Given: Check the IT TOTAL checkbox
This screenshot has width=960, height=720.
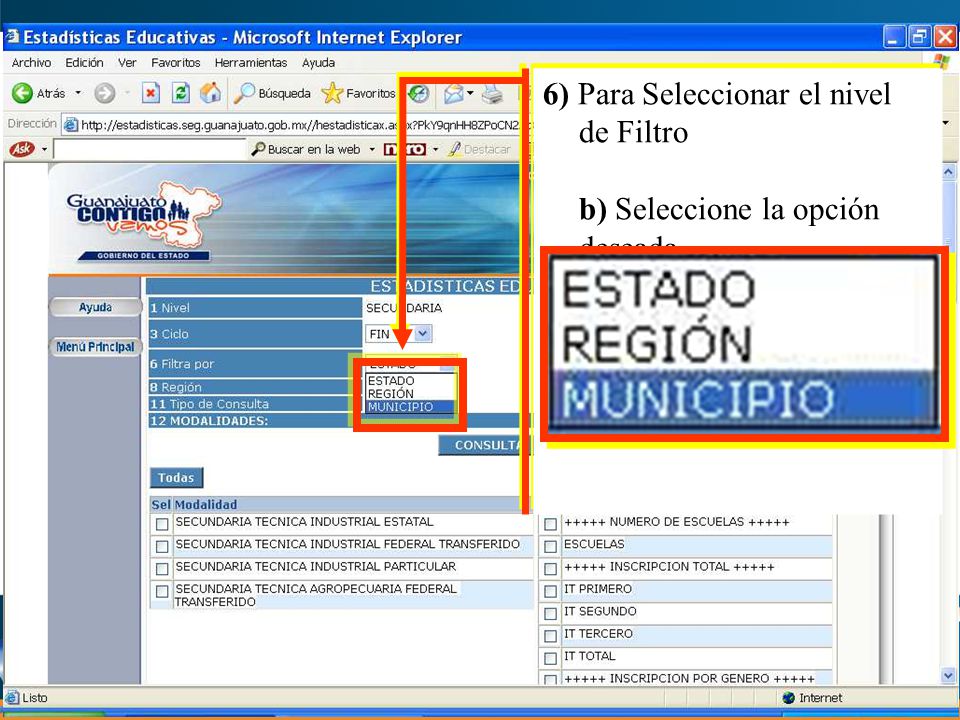Looking at the screenshot, I should coord(550,658).
